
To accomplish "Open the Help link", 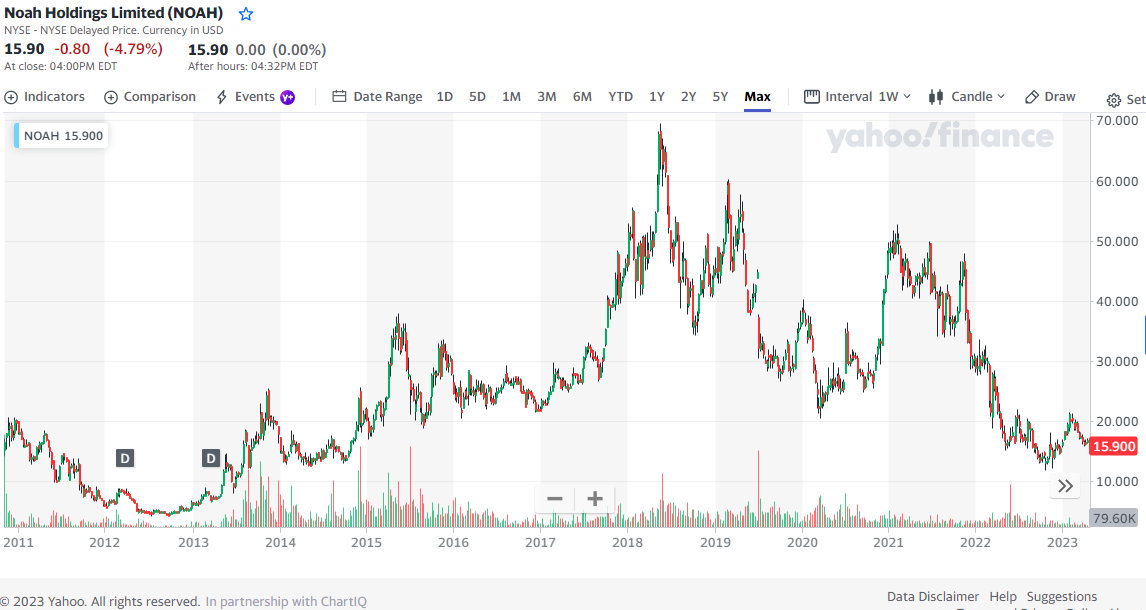I will tap(1003, 596).
